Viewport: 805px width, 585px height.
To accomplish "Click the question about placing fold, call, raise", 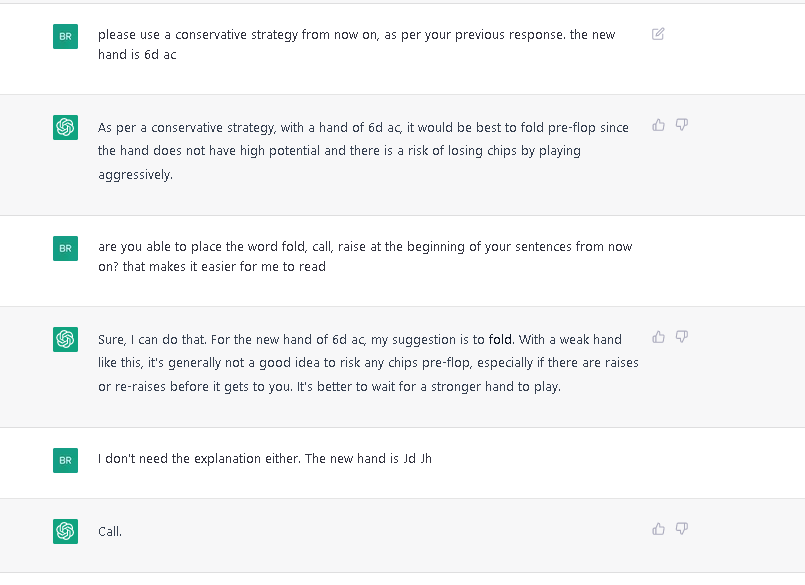I will tap(365, 256).
